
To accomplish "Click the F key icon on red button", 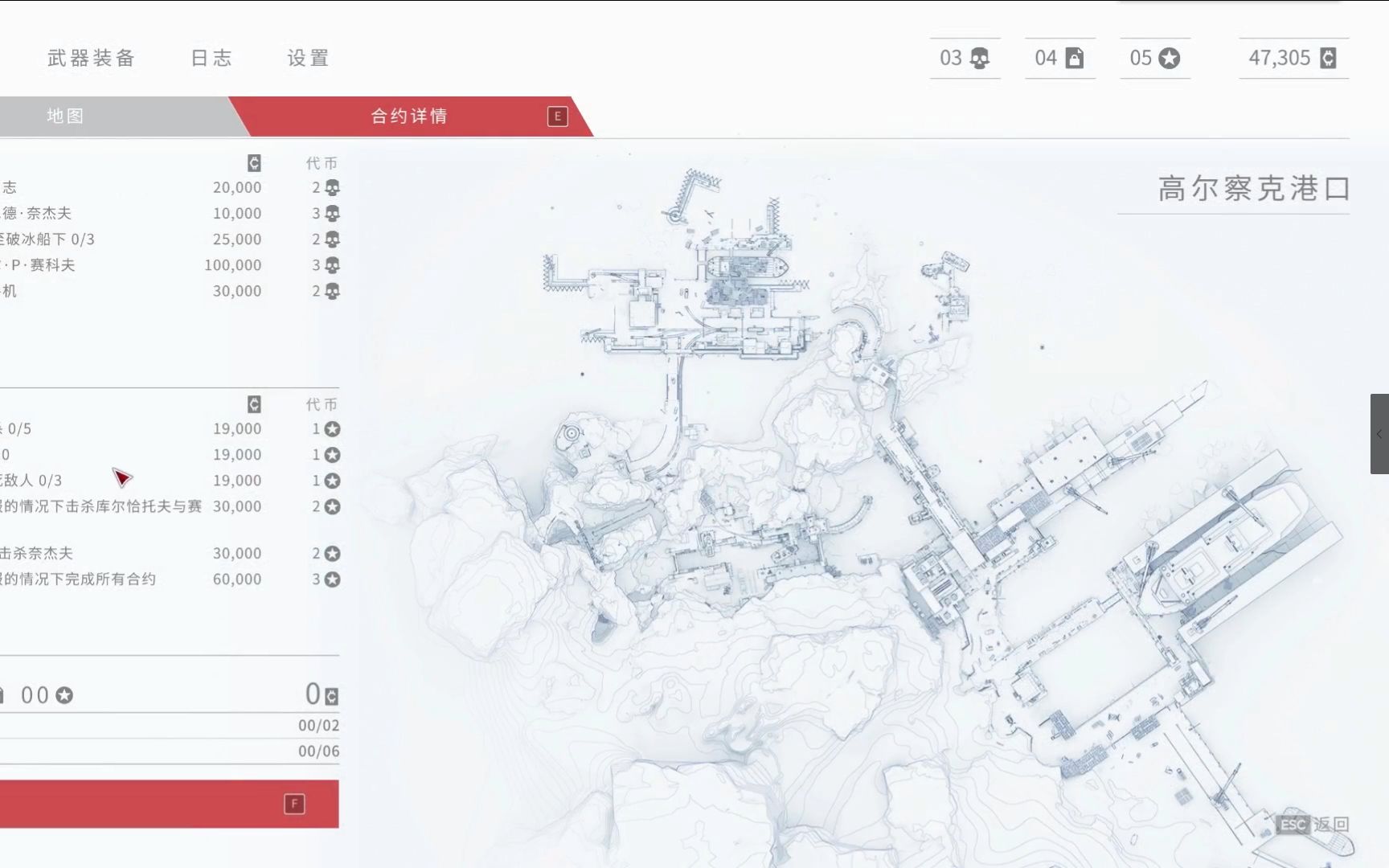I will (x=294, y=804).
